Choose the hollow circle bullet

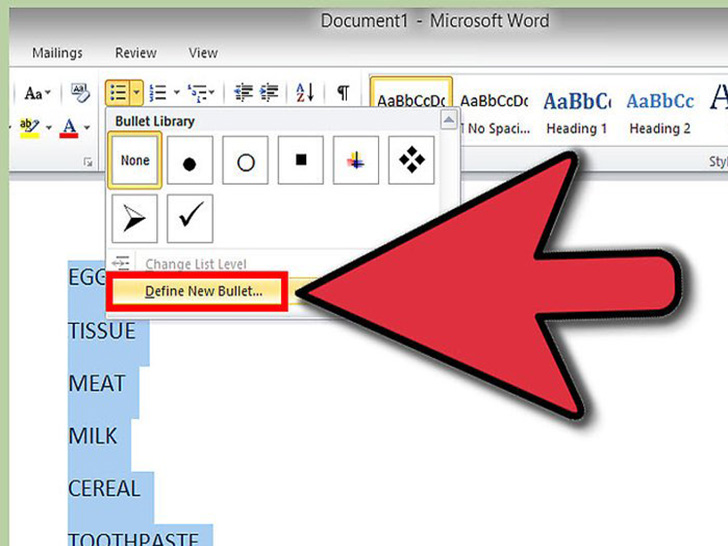pos(245,160)
